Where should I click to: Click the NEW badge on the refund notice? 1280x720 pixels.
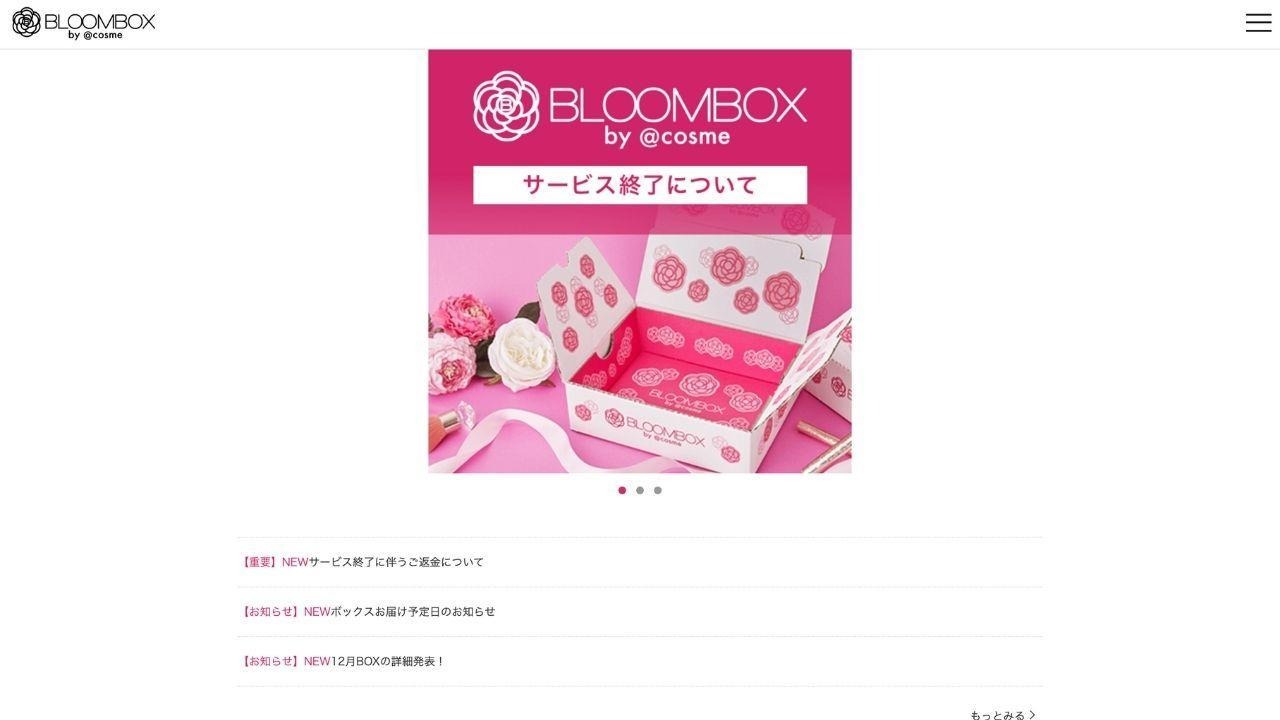coord(295,562)
